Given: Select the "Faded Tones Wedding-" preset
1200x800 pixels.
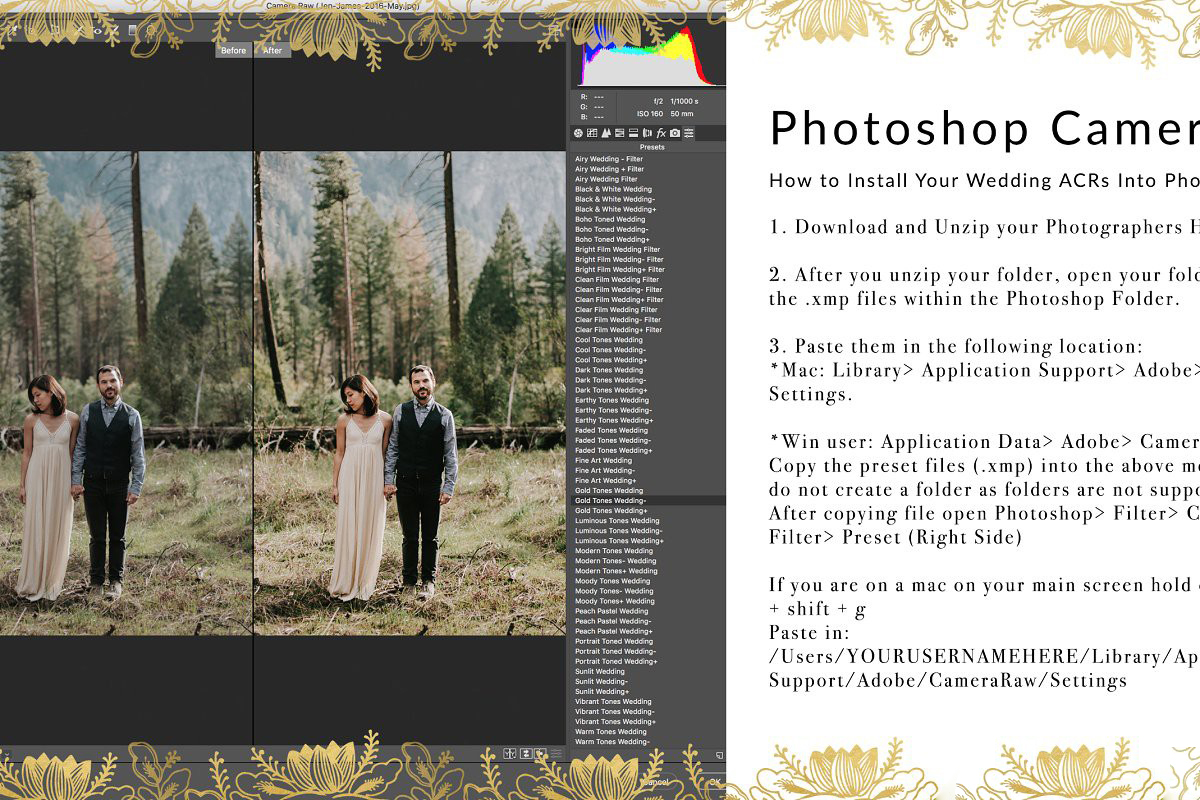Looking at the screenshot, I should click(x=613, y=440).
